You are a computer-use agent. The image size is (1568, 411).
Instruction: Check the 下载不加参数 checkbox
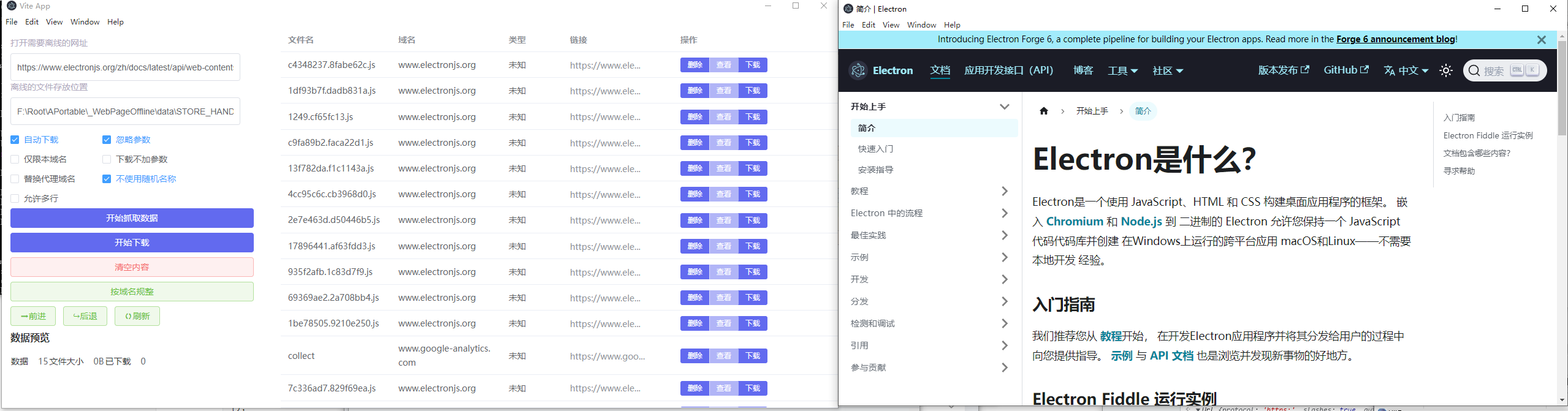107,159
